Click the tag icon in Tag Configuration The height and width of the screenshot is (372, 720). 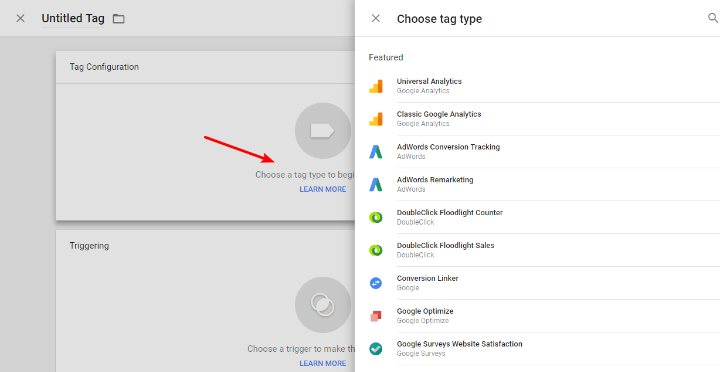323,131
